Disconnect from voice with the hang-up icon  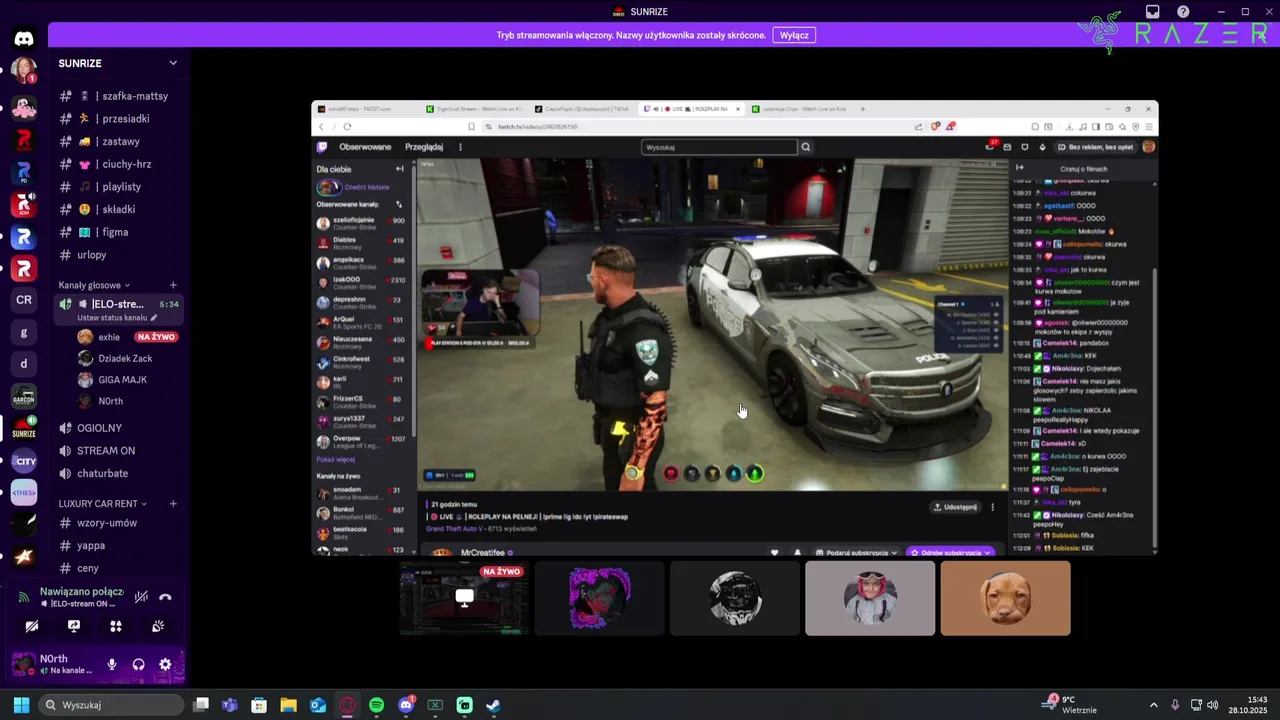[165, 597]
